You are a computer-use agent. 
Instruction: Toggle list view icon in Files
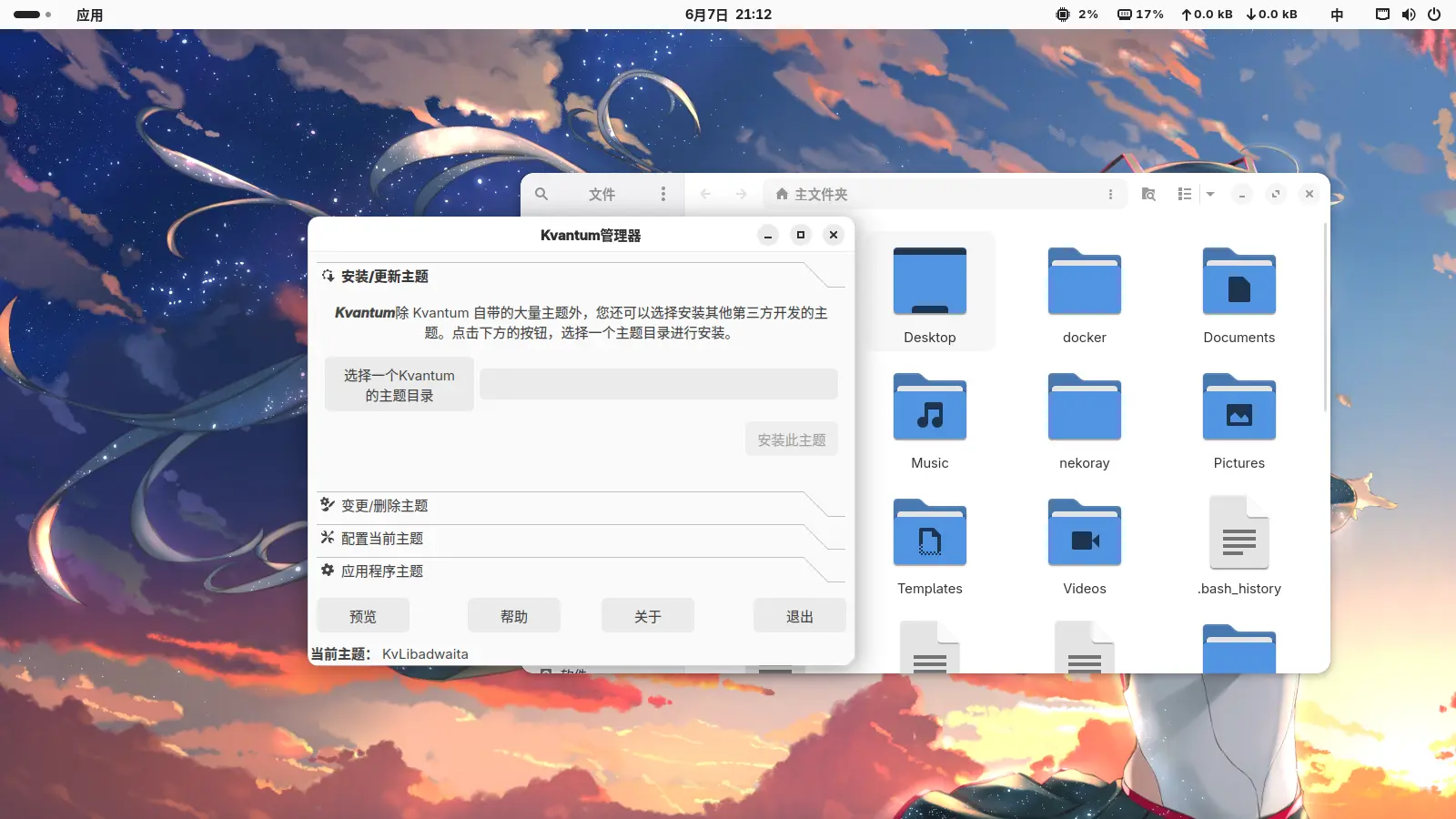[1184, 194]
